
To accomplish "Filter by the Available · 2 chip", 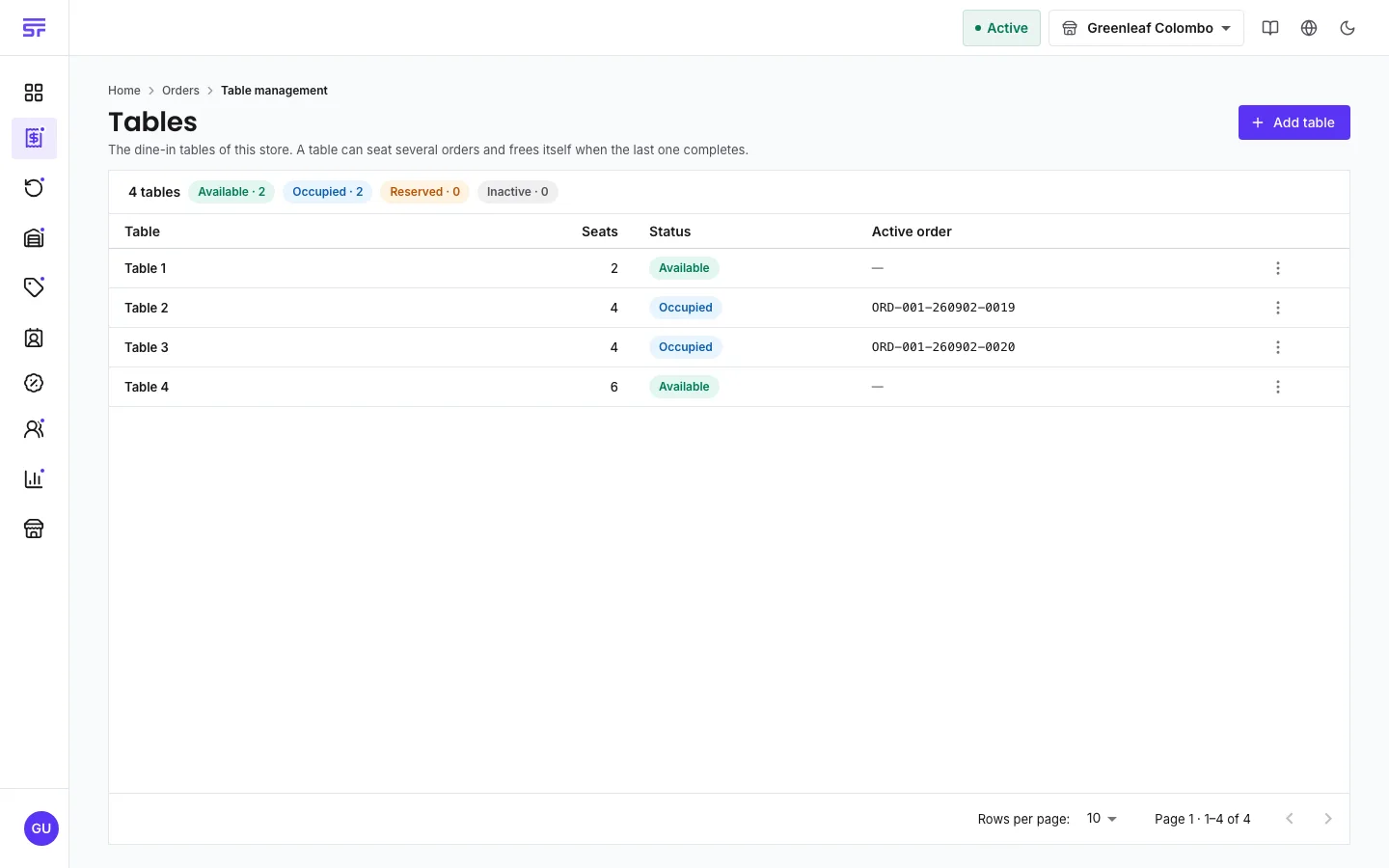I will (x=231, y=192).
